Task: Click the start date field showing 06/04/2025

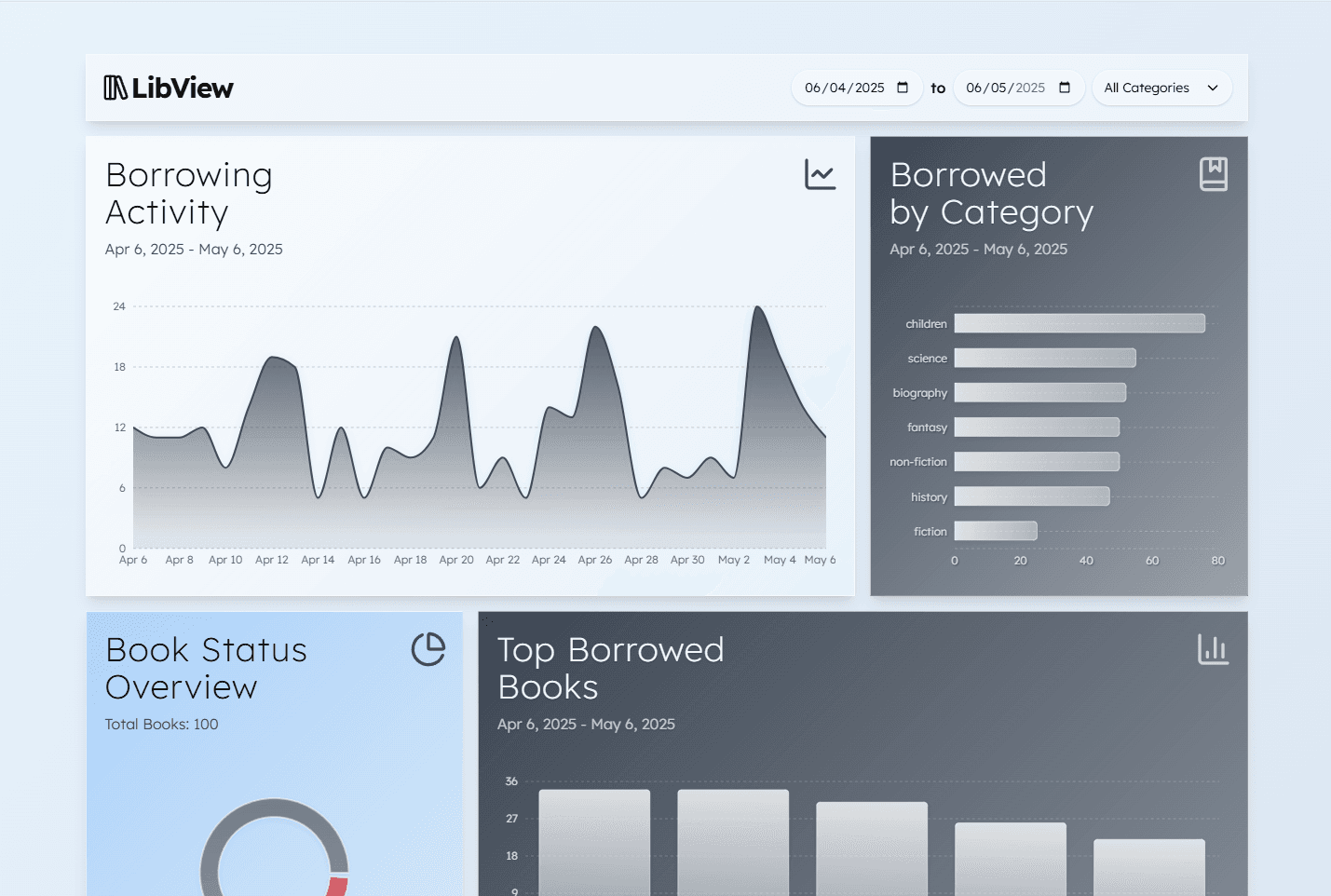Action: point(844,88)
